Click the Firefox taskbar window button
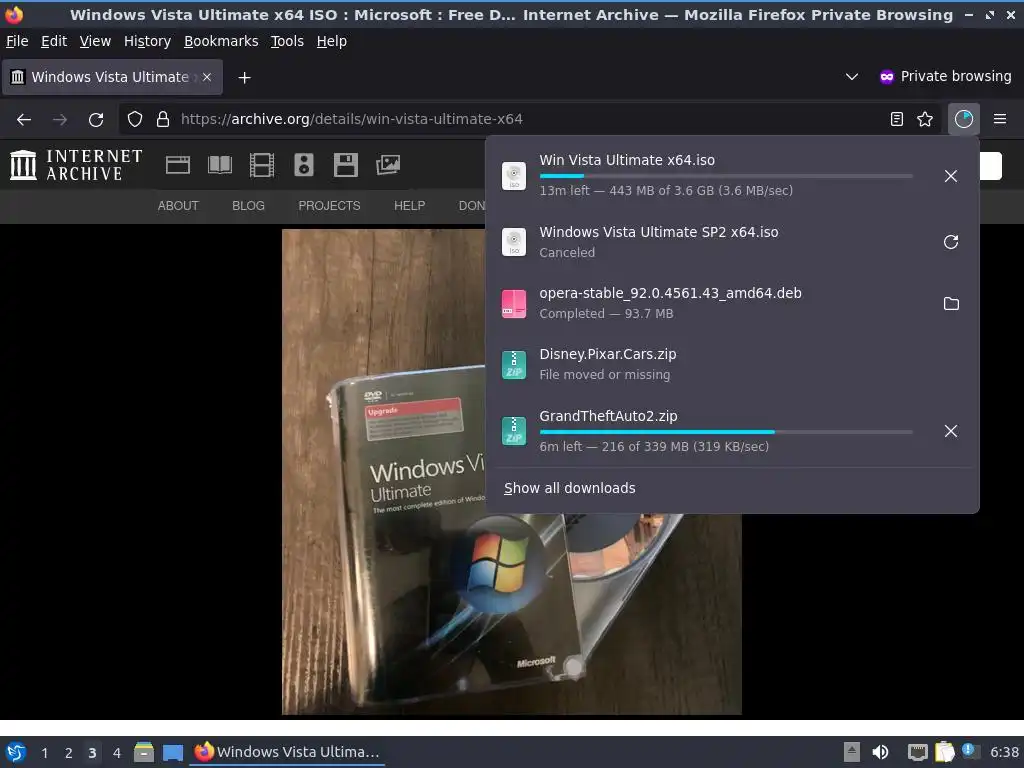 [x=287, y=752]
